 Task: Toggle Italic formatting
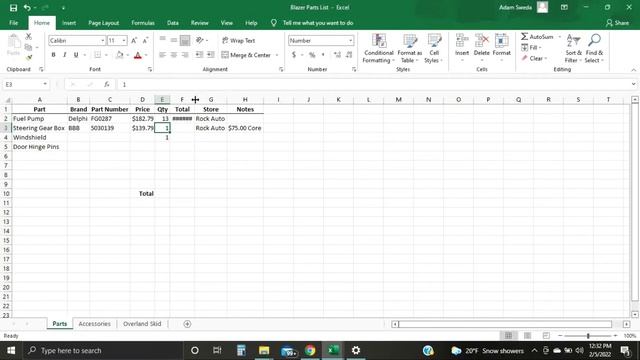[64, 55]
